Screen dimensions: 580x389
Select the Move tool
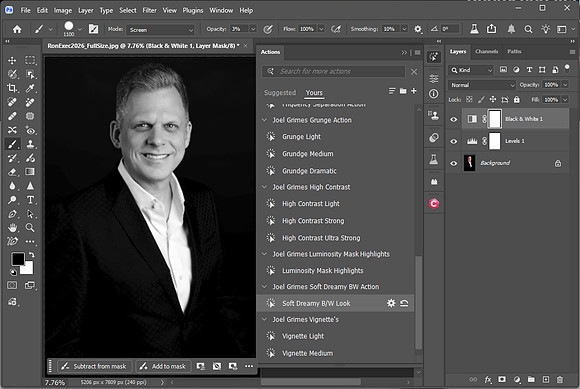12,60
